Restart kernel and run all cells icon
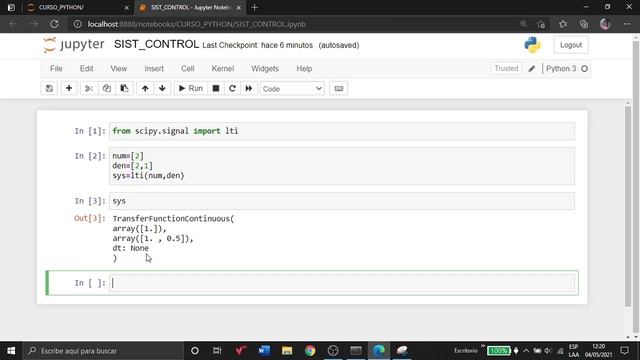This screenshot has width=640, height=360. (249, 89)
